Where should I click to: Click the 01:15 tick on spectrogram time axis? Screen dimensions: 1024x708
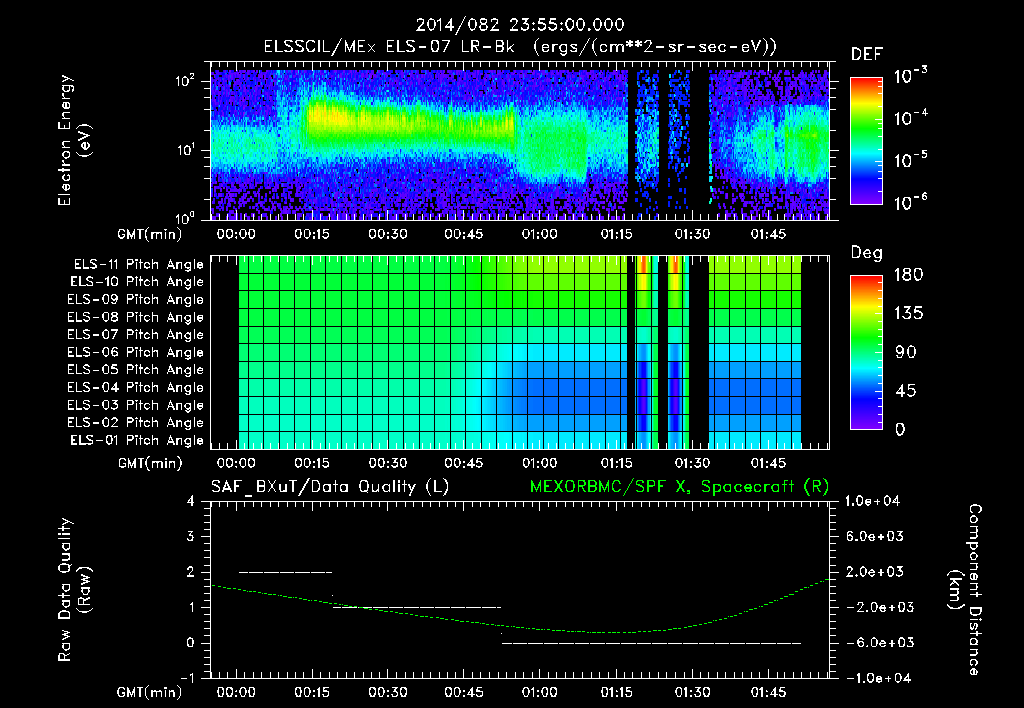[616, 234]
